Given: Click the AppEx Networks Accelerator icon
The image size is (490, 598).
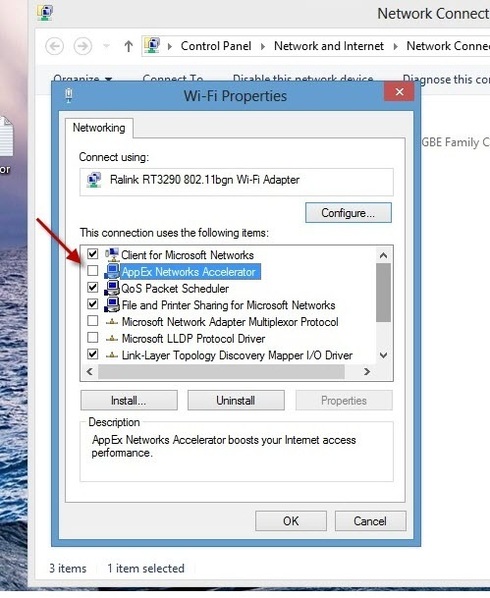Looking at the screenshot, I should [x=112, y=271].
